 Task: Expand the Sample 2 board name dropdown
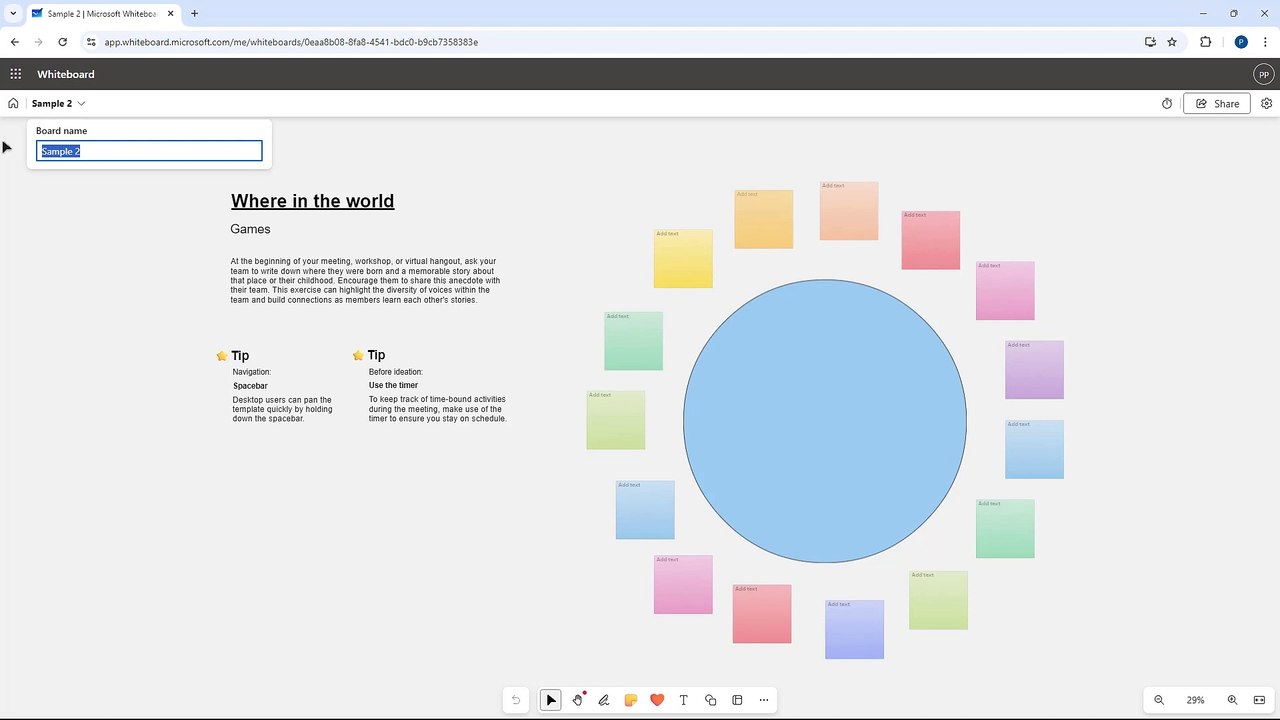coord(82,103)
